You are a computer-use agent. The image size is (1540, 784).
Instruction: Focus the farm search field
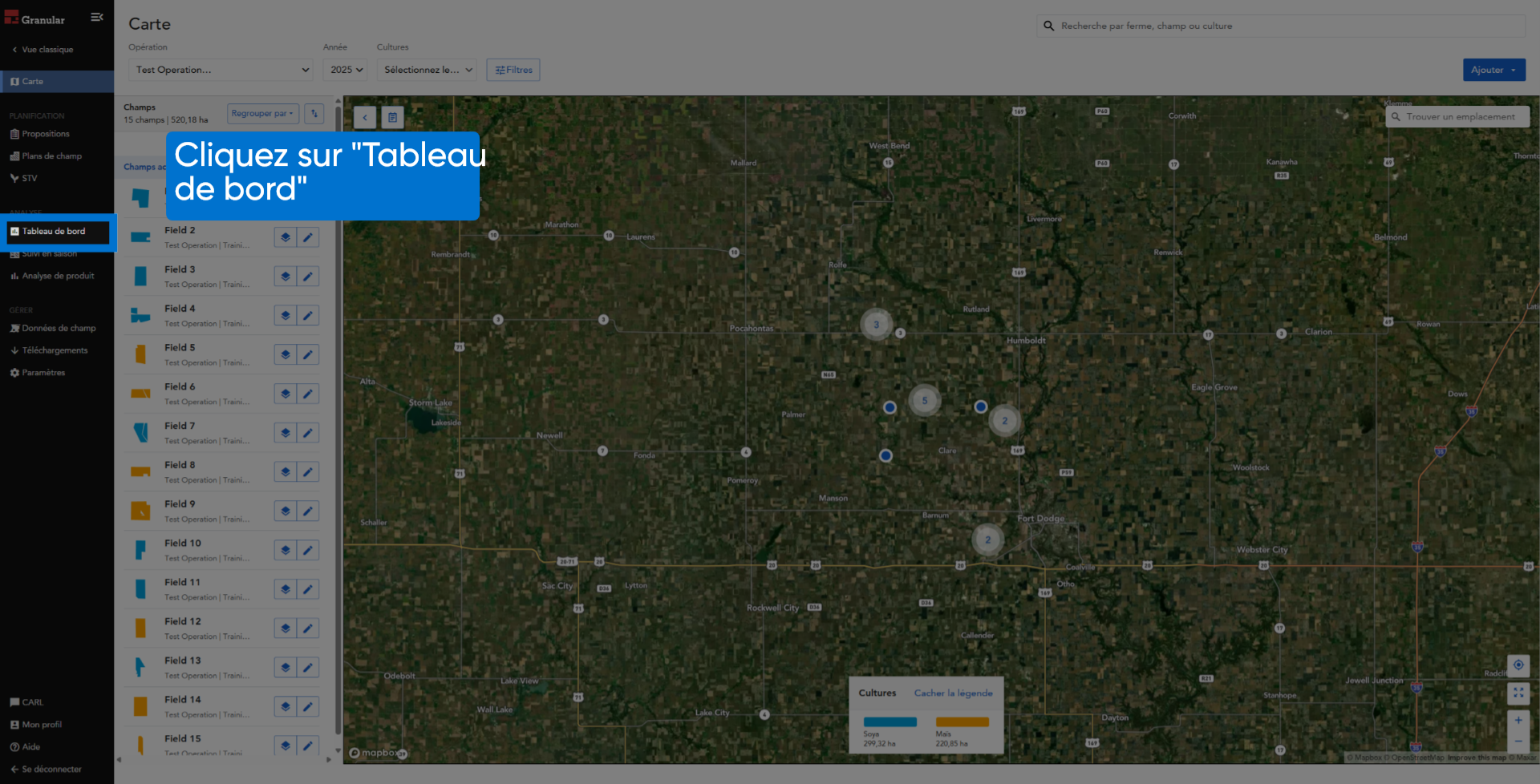[1281, 26]
